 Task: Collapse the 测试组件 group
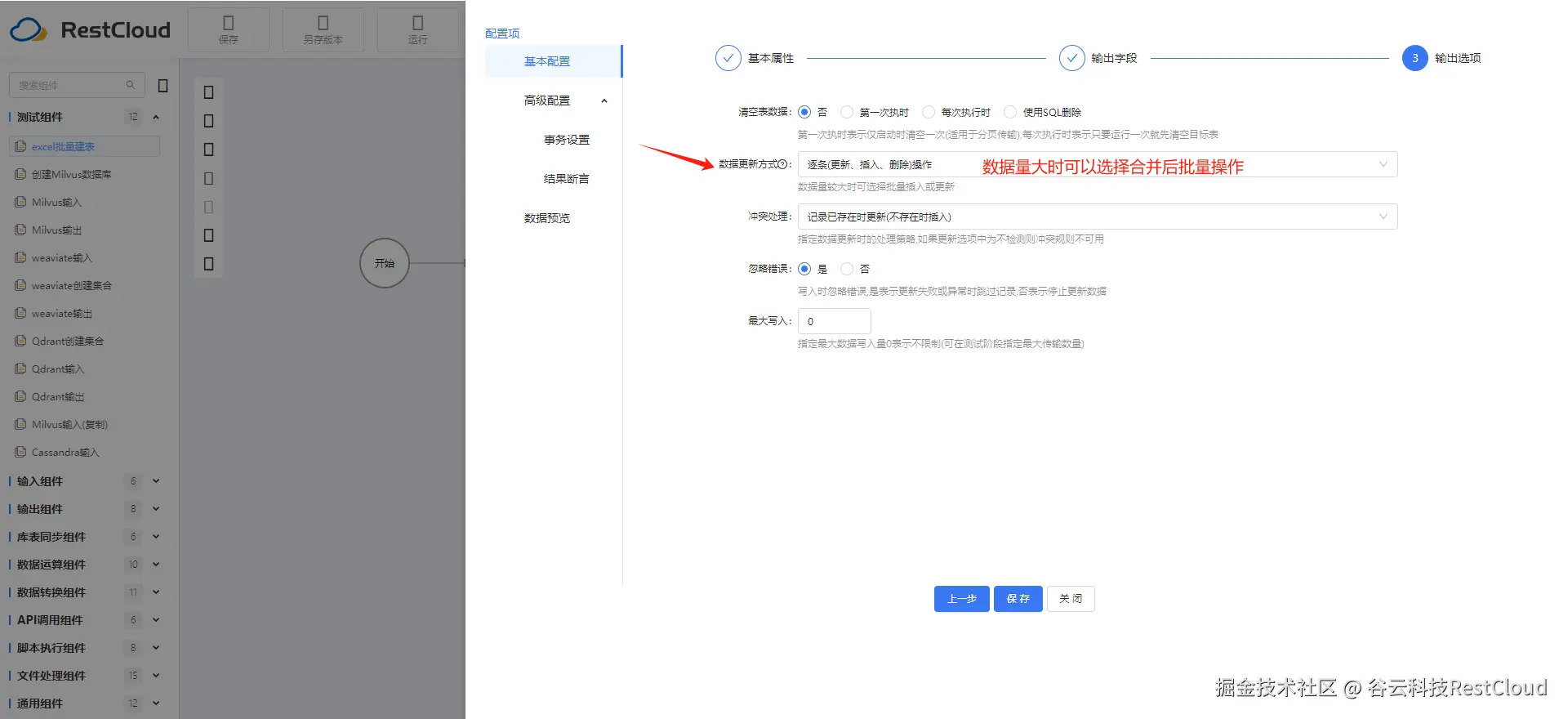pos(156,117)
